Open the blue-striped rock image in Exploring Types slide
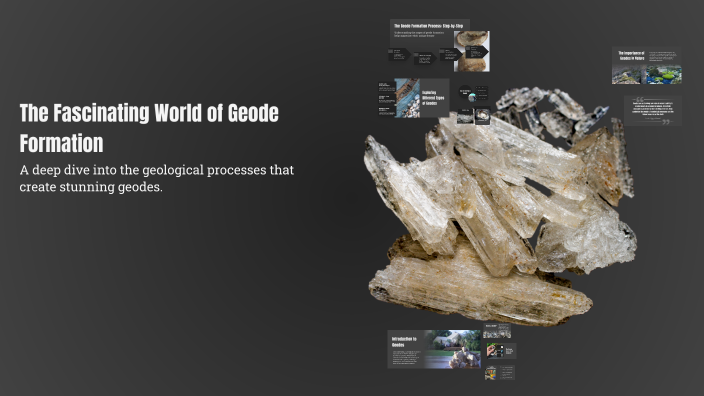 [x=407, y=98]
